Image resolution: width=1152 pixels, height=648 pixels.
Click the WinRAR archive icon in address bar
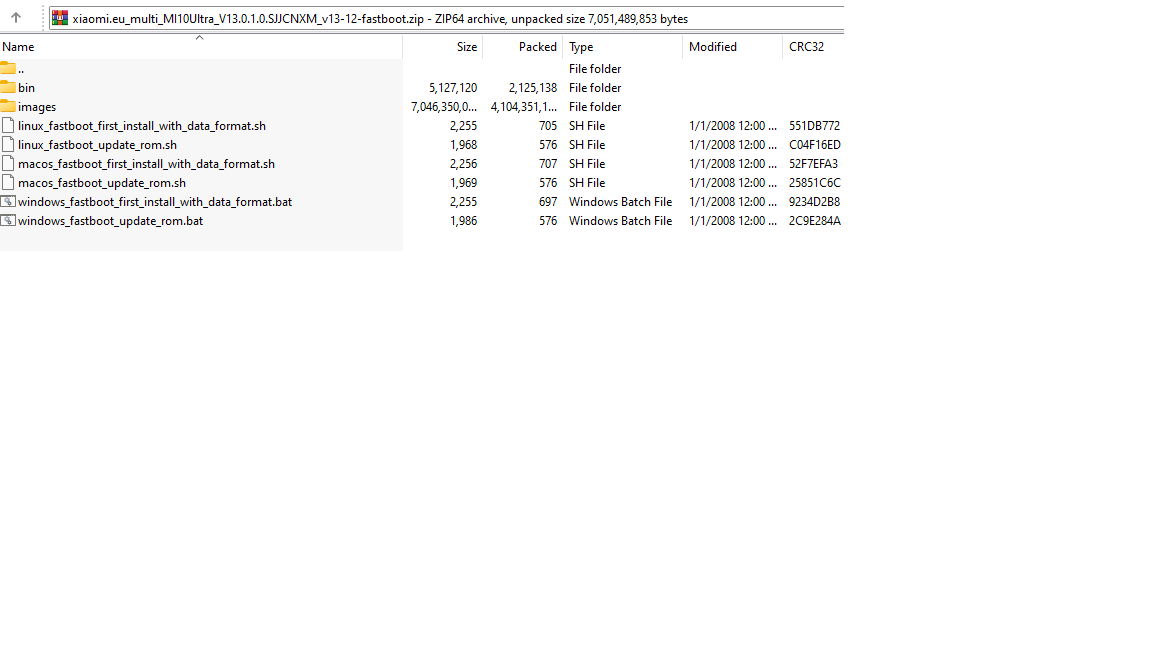pos(60,18)
